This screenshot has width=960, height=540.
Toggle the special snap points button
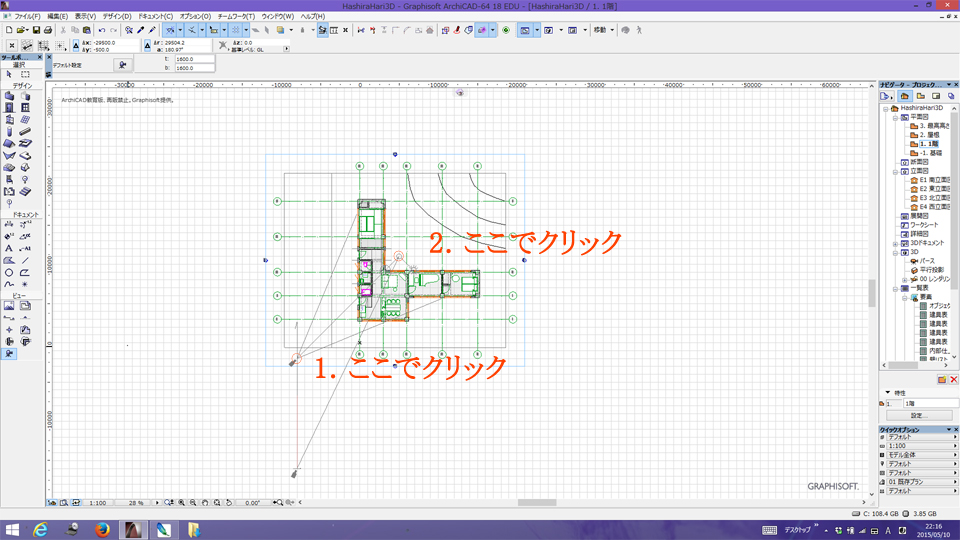click(192, 30)
